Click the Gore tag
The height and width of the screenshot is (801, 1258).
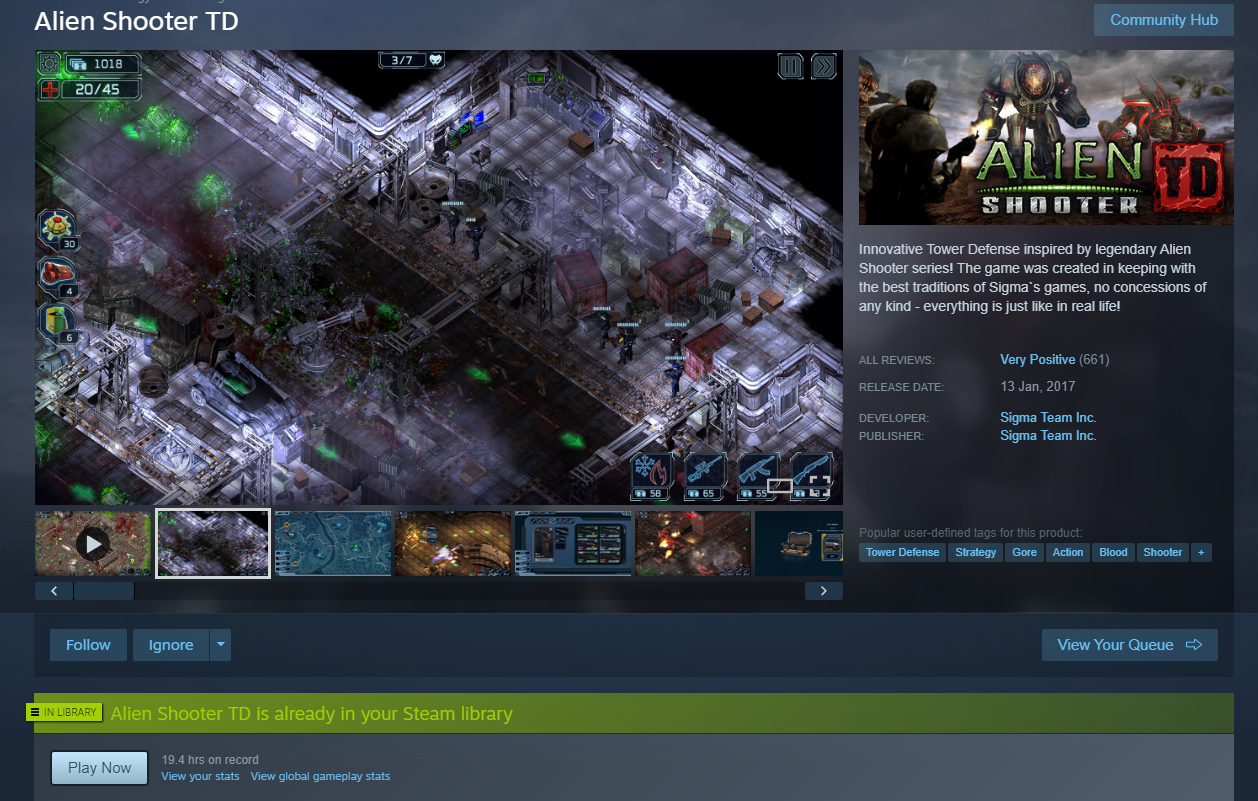pos(1024,552)
